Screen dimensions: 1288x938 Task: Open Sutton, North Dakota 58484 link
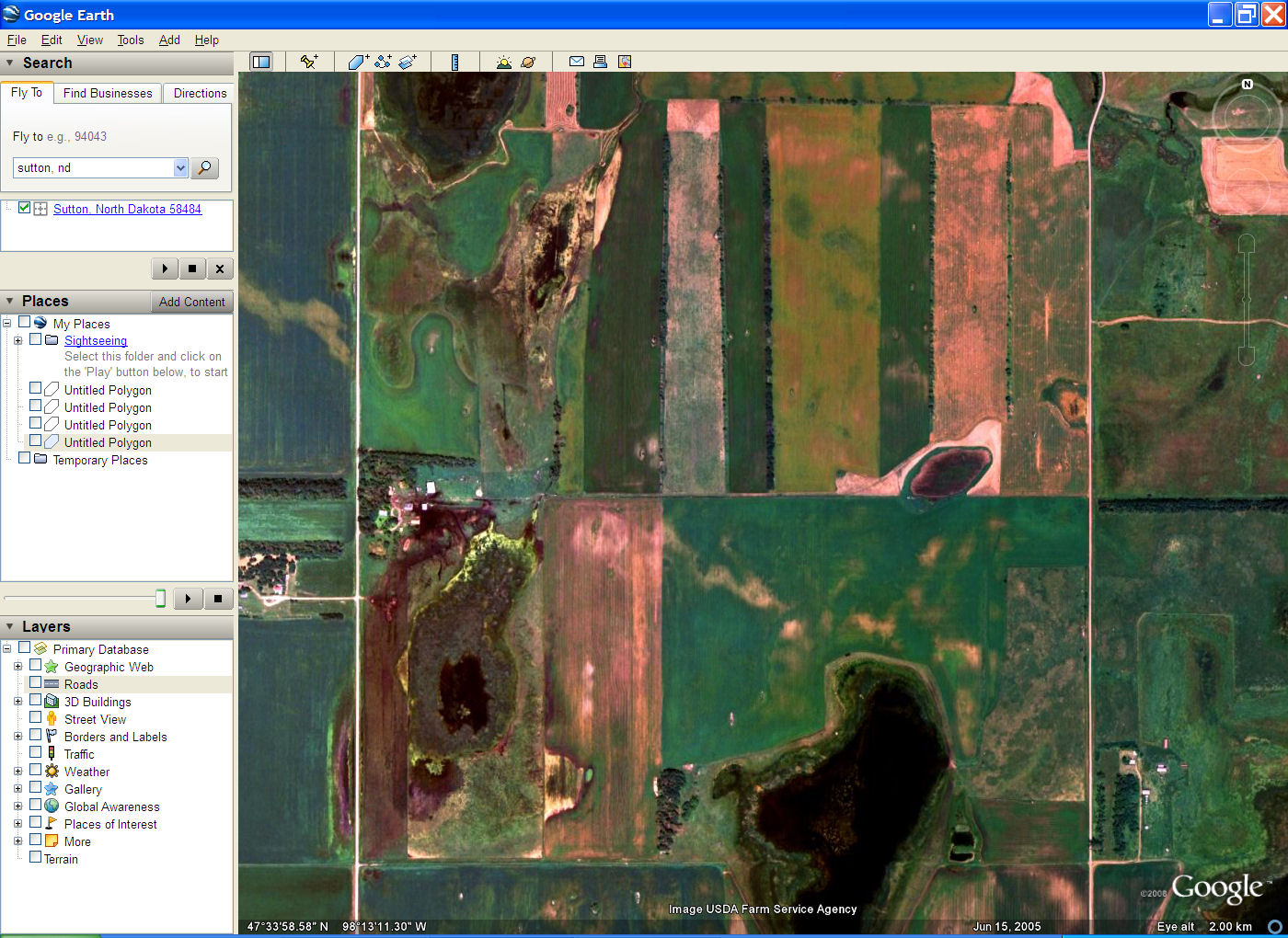click(127, 209)
